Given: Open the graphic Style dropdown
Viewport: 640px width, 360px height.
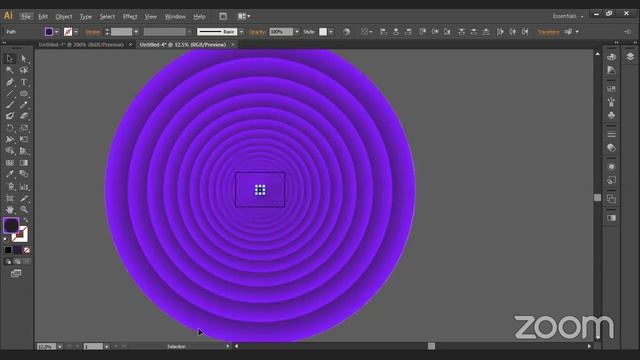Looking at the screenshot, I should click(x=331, y=32).
